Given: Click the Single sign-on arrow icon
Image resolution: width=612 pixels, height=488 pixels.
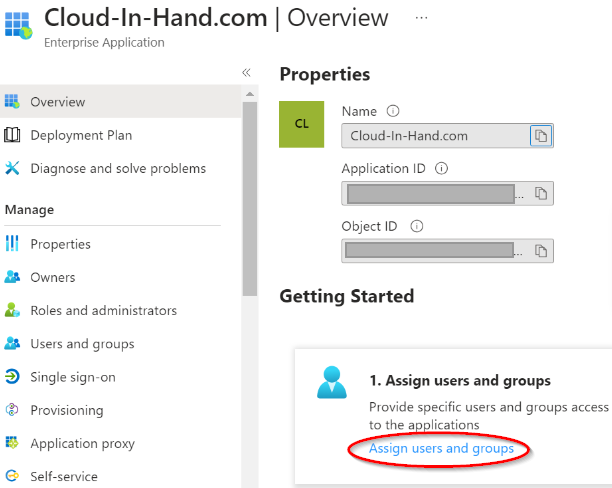Looking at the screenshot, I should point(12,377).
